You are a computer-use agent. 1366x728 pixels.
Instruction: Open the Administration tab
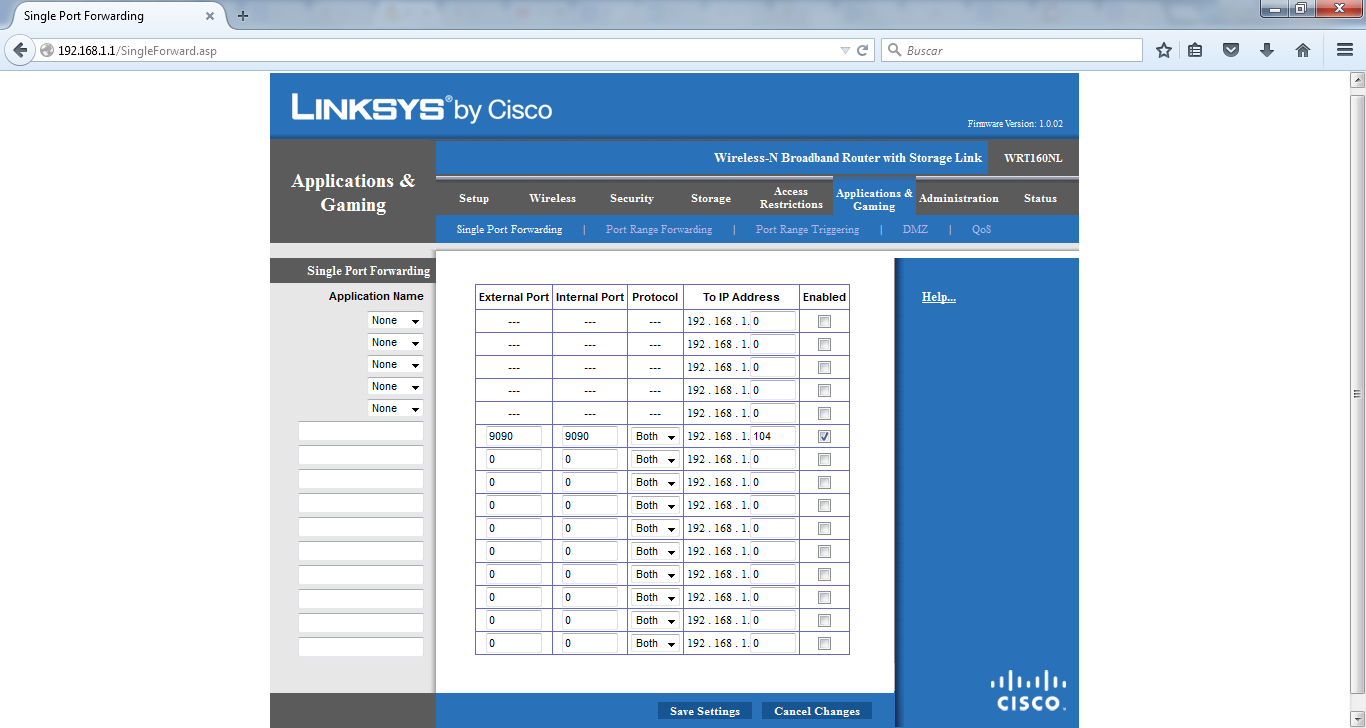(x=959, y=198)
